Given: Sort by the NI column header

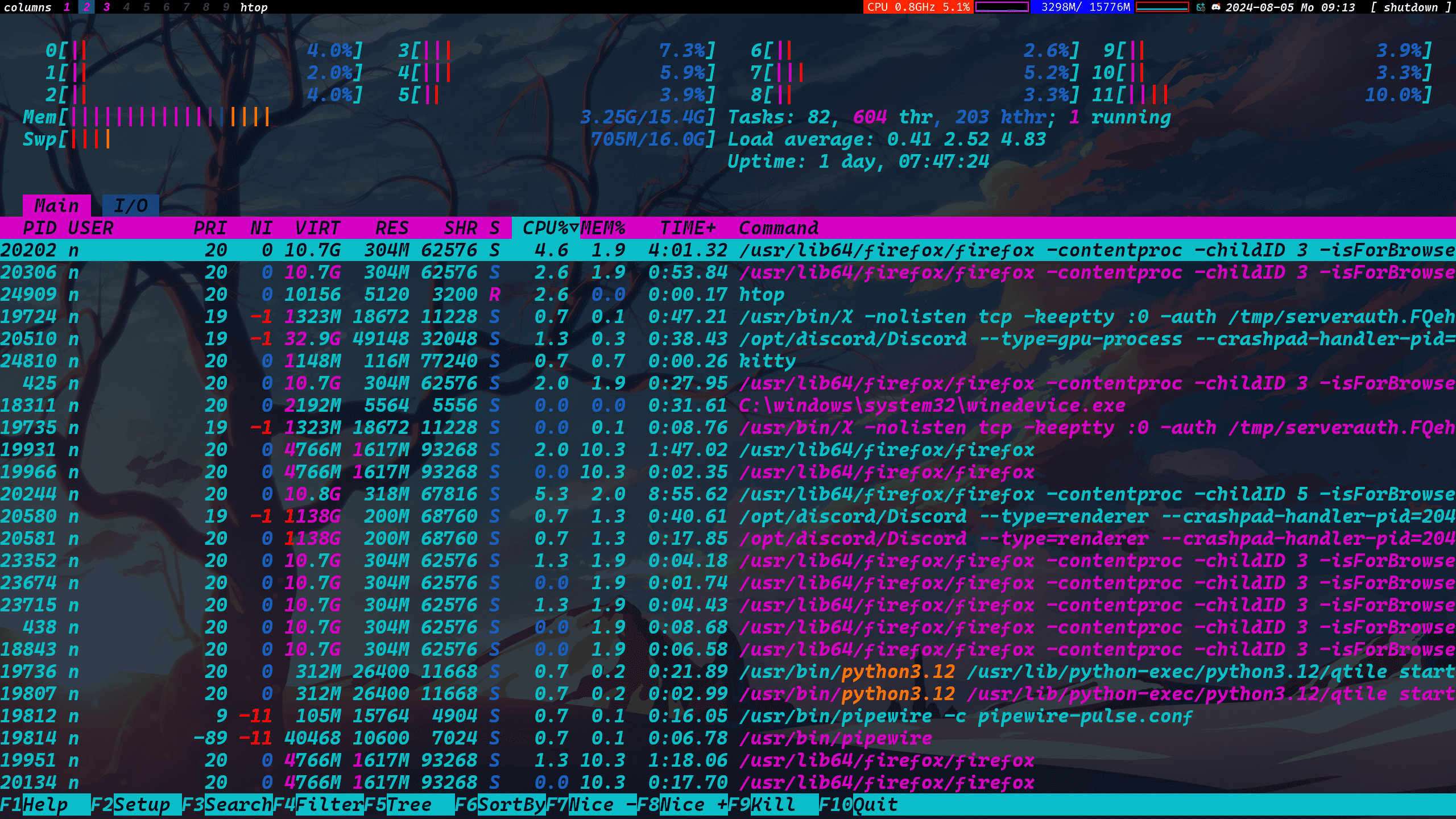Looking at the screenshot, I should tap(262, 228).
